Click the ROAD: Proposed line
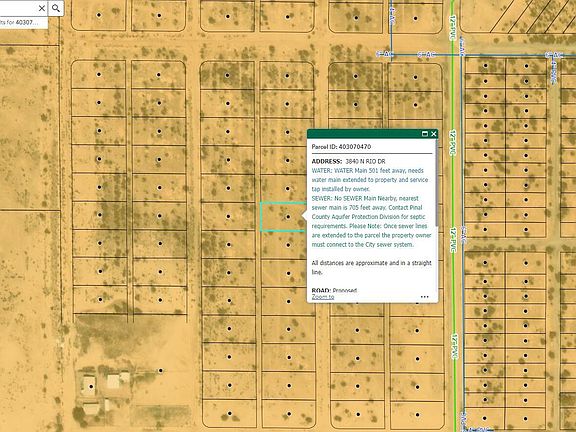The image size is (576, 432). [334, 291]
